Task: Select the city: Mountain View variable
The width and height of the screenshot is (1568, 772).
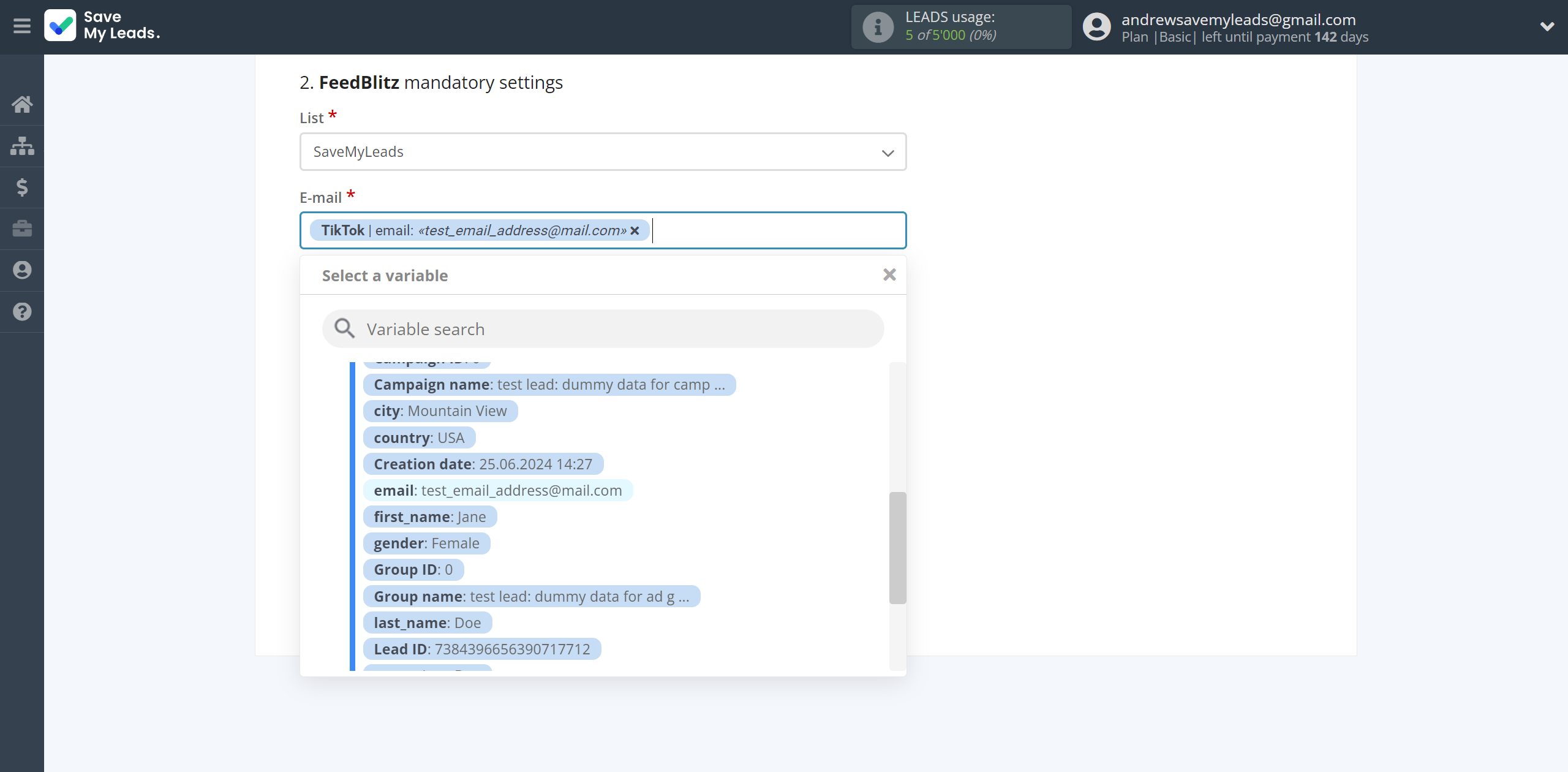Action: click(440, 411)
